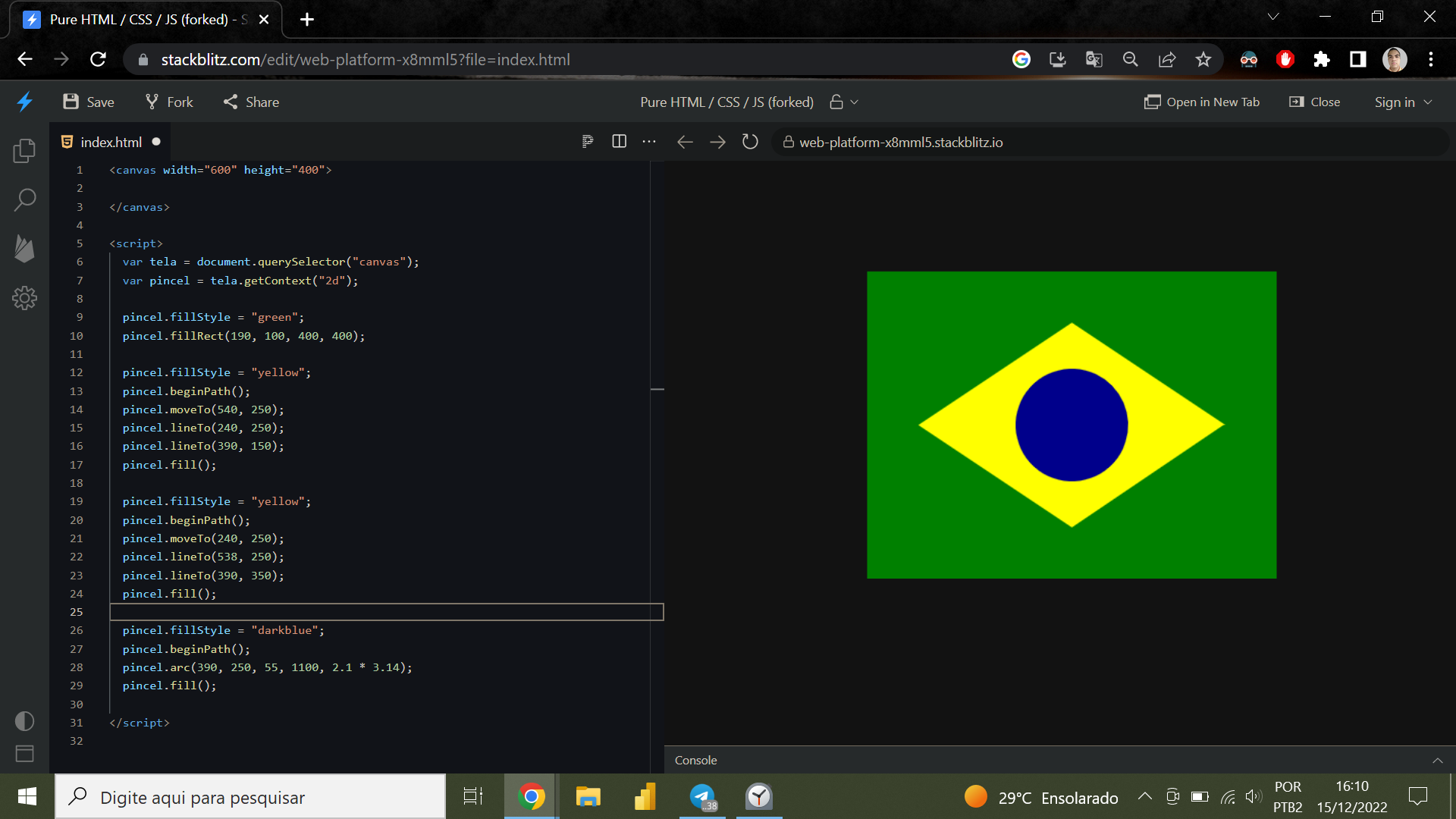Open Task View on taskbar

coord(473,796)
